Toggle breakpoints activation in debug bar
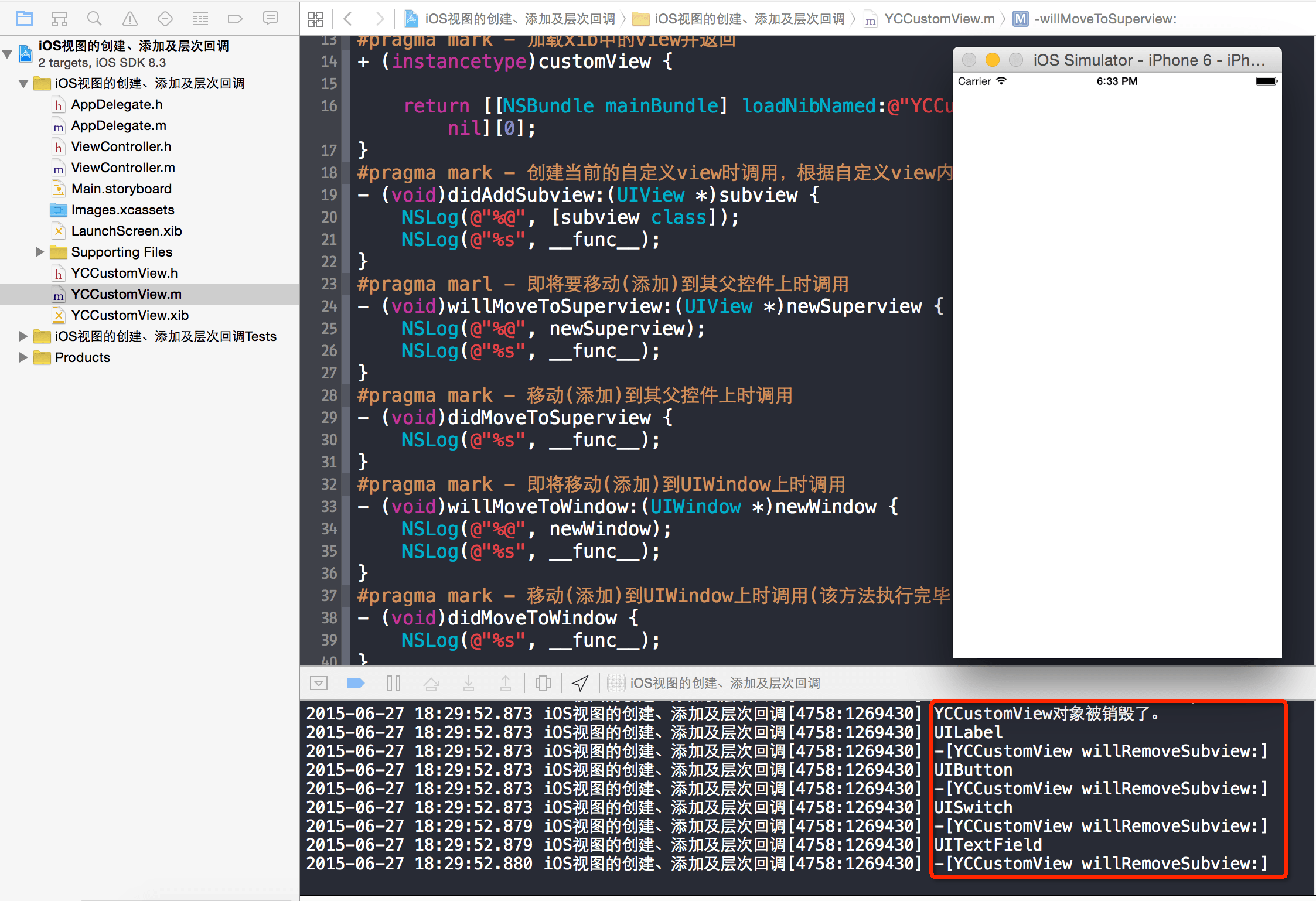This screenshot has height=901, width=1316. (x=356, y=683)
